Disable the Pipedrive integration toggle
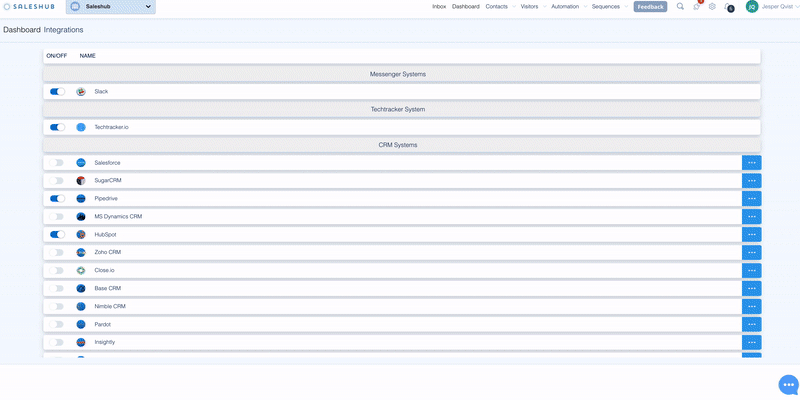 (57, 198)
